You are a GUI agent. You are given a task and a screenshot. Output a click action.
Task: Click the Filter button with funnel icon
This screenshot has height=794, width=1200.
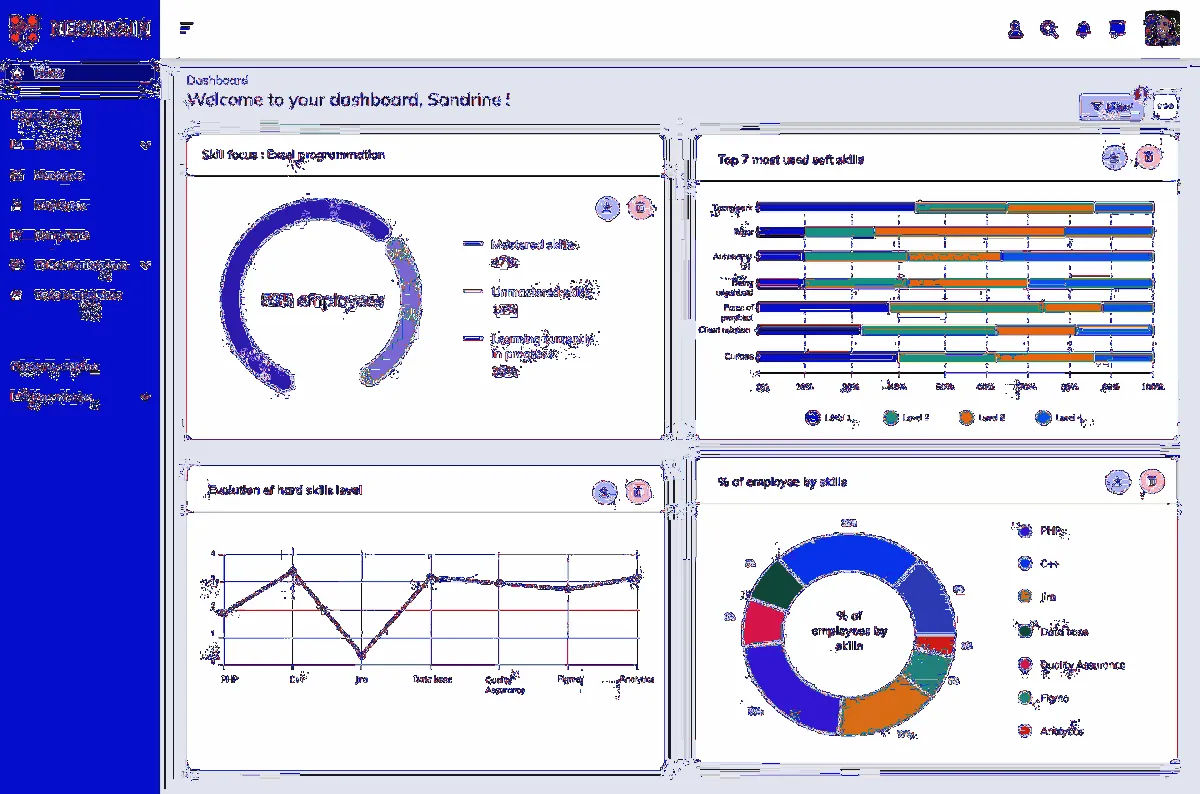(1112, 107)
